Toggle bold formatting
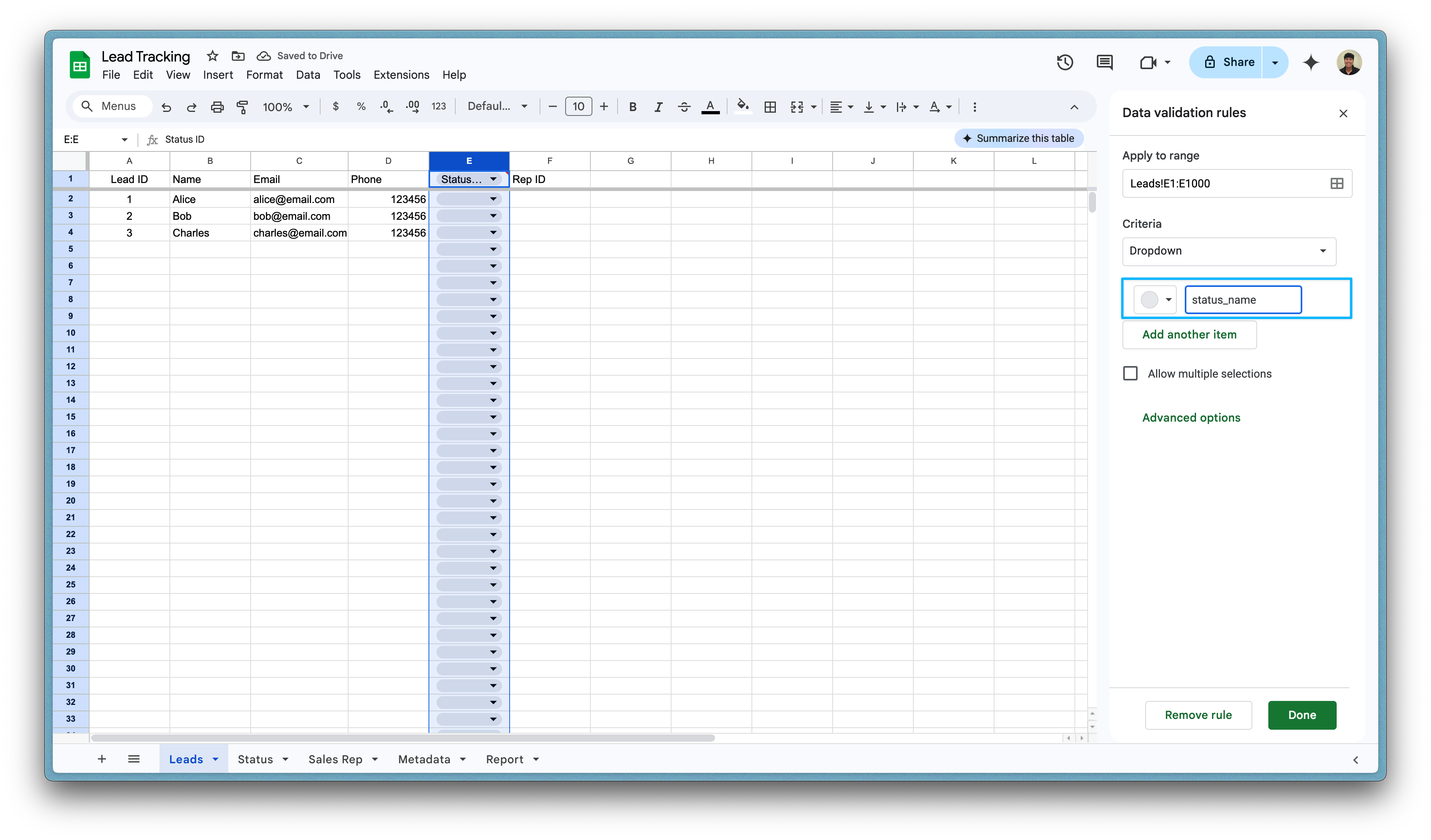1431x840 pixels. pyautogui.click(x=633, y=107)
